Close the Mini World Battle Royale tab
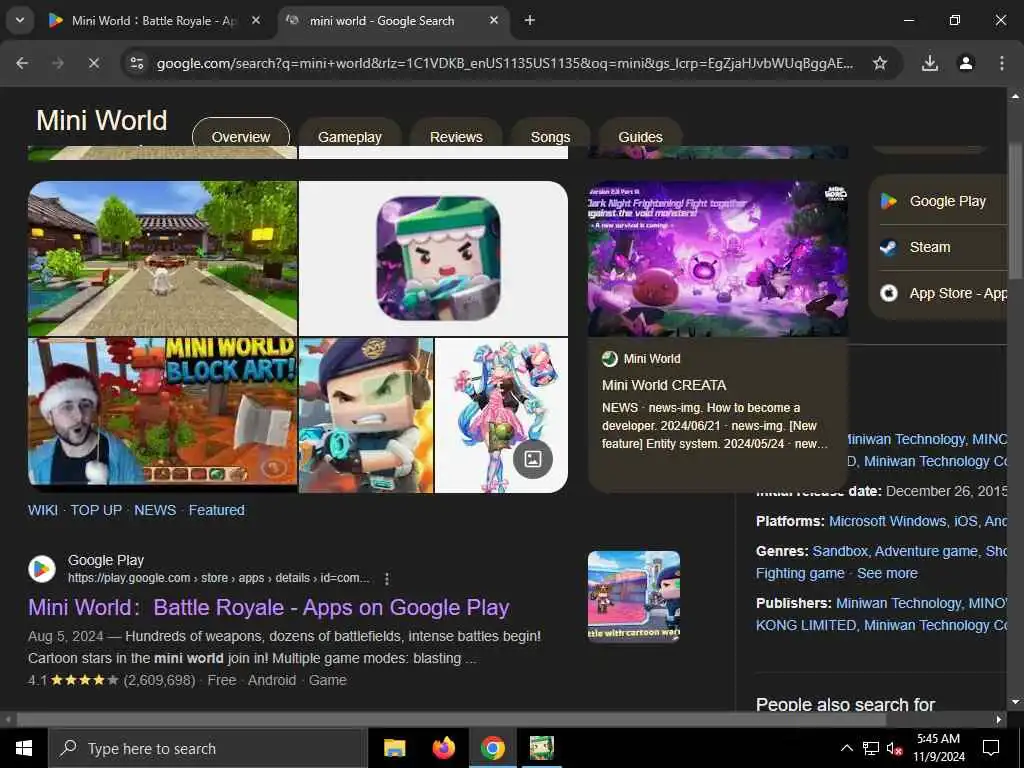 (256, 21)
